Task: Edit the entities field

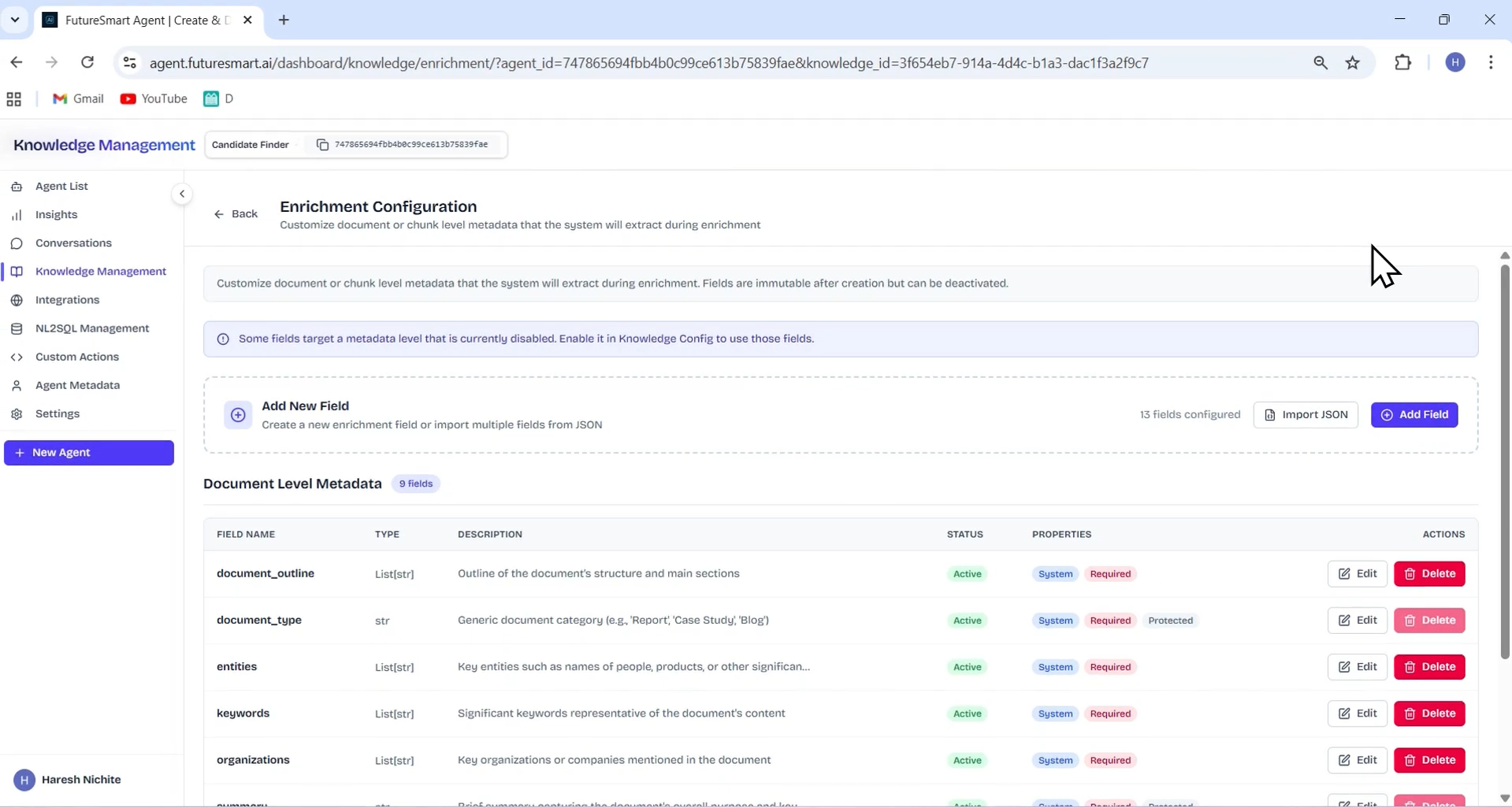Action: 1357,667
